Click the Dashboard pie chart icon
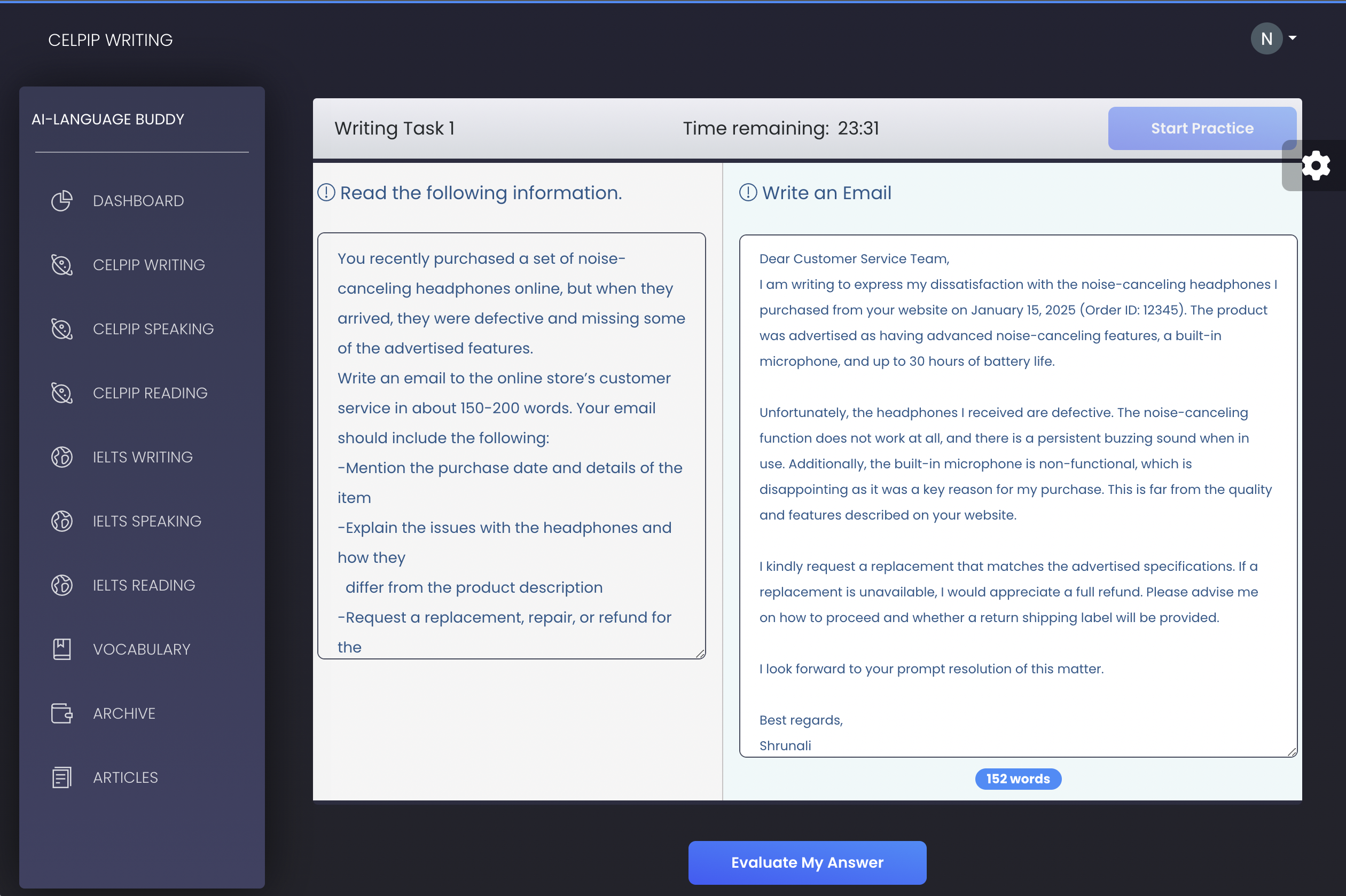 click(x=62, y=201)
